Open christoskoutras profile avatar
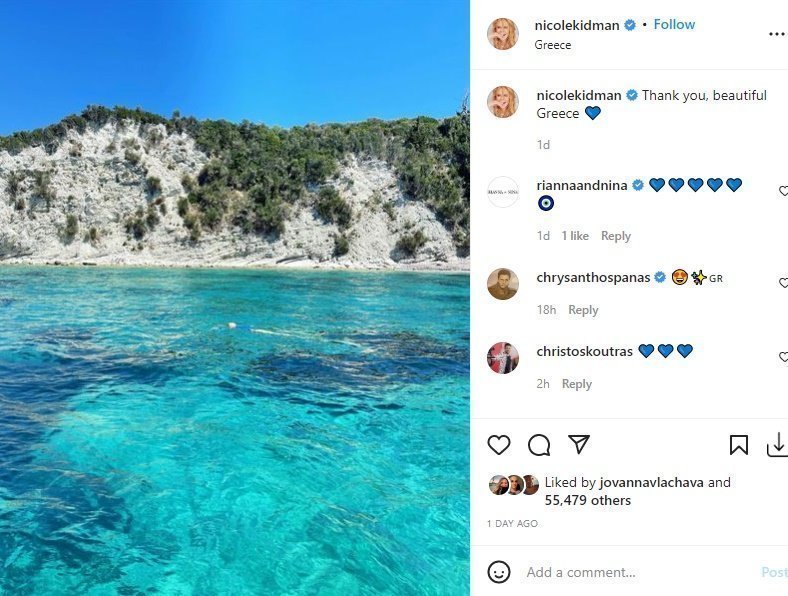 (x=503, y=358)
